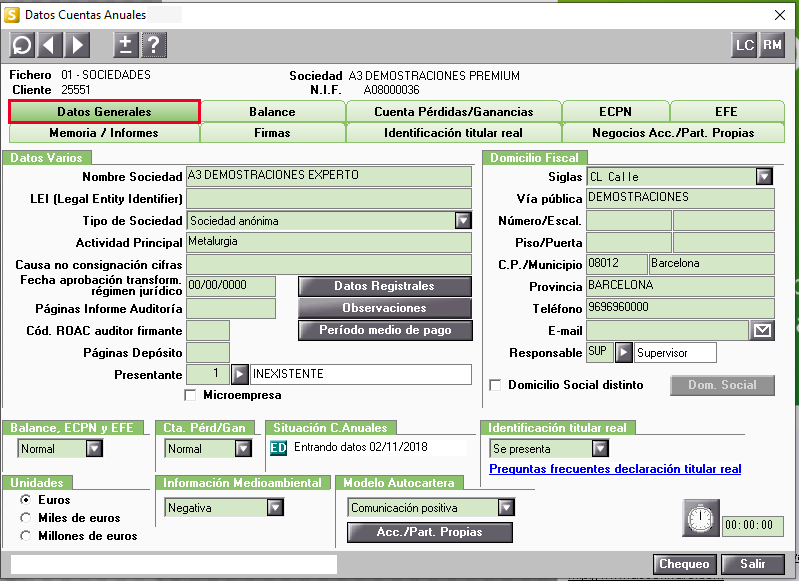Click Causa no consignación cifras field
This screenshot has width=799, height=581.
pos(329,265)
